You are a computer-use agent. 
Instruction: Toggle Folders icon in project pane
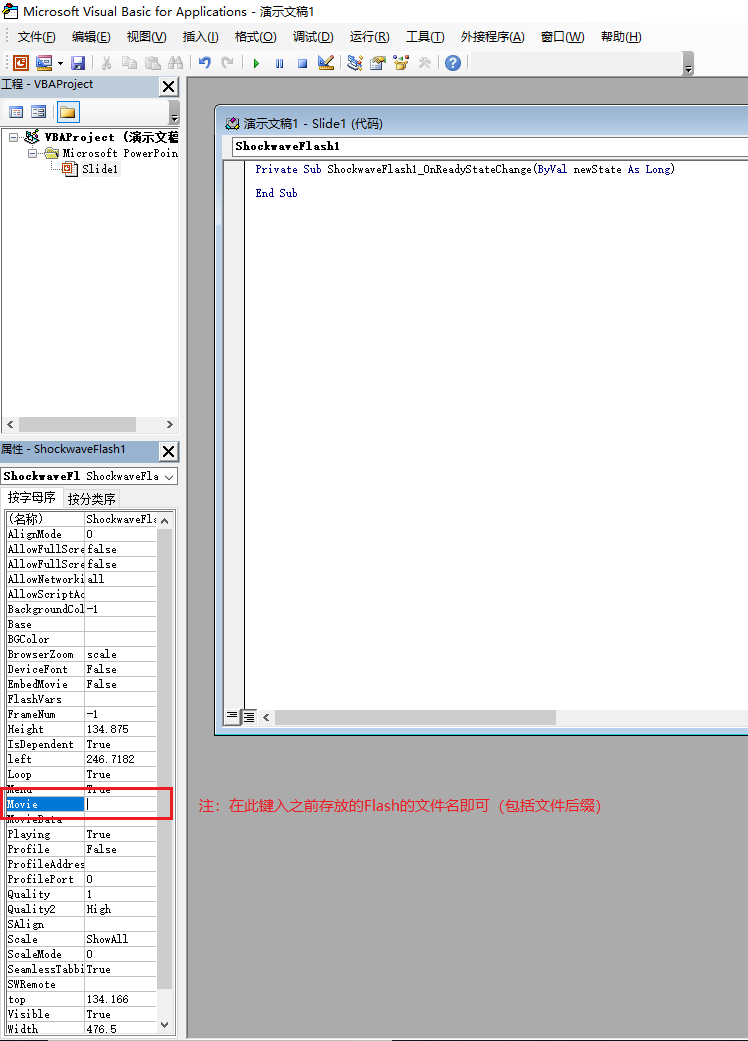click(x=68, y=112)
